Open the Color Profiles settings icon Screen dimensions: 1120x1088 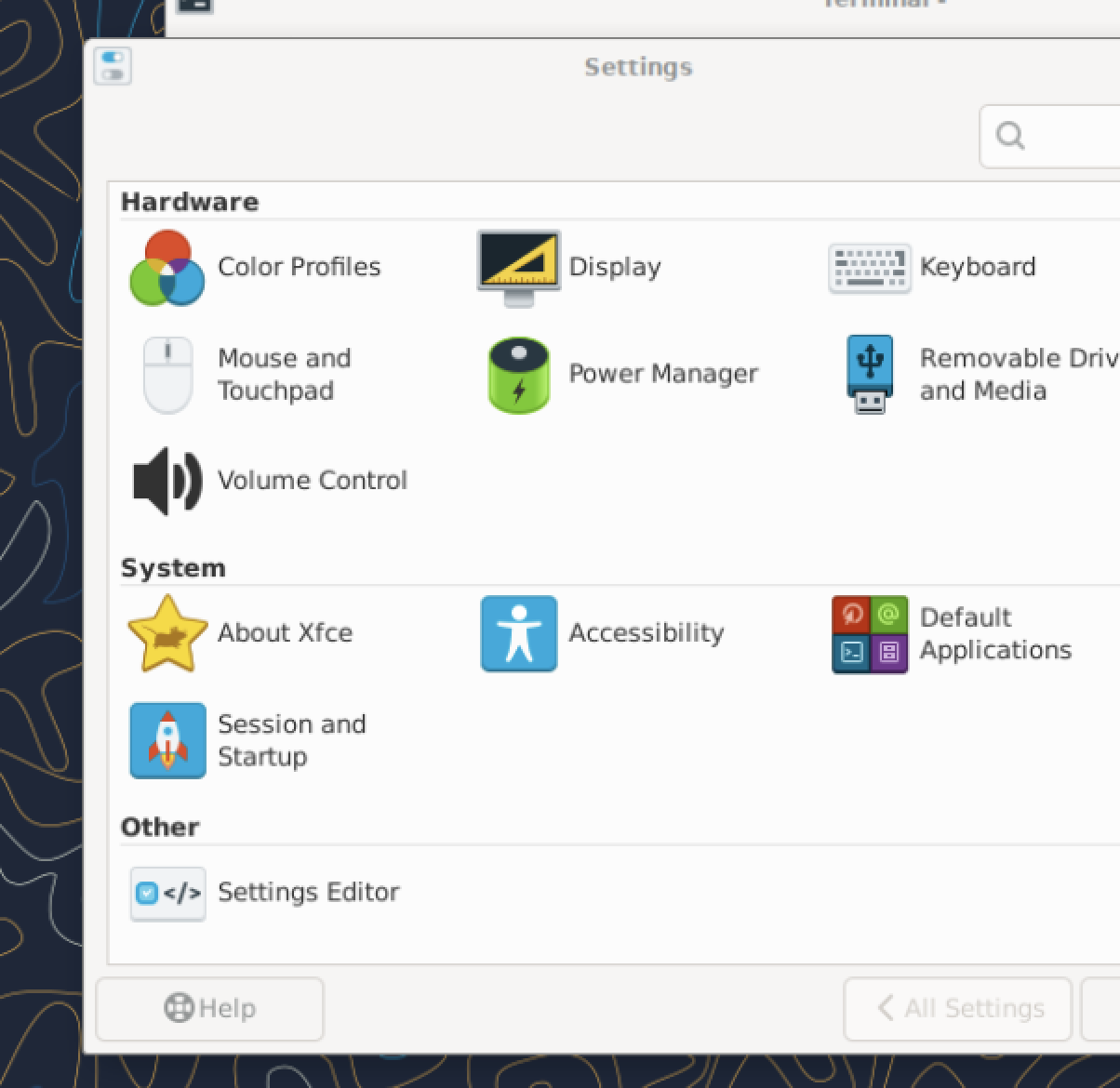167,268
